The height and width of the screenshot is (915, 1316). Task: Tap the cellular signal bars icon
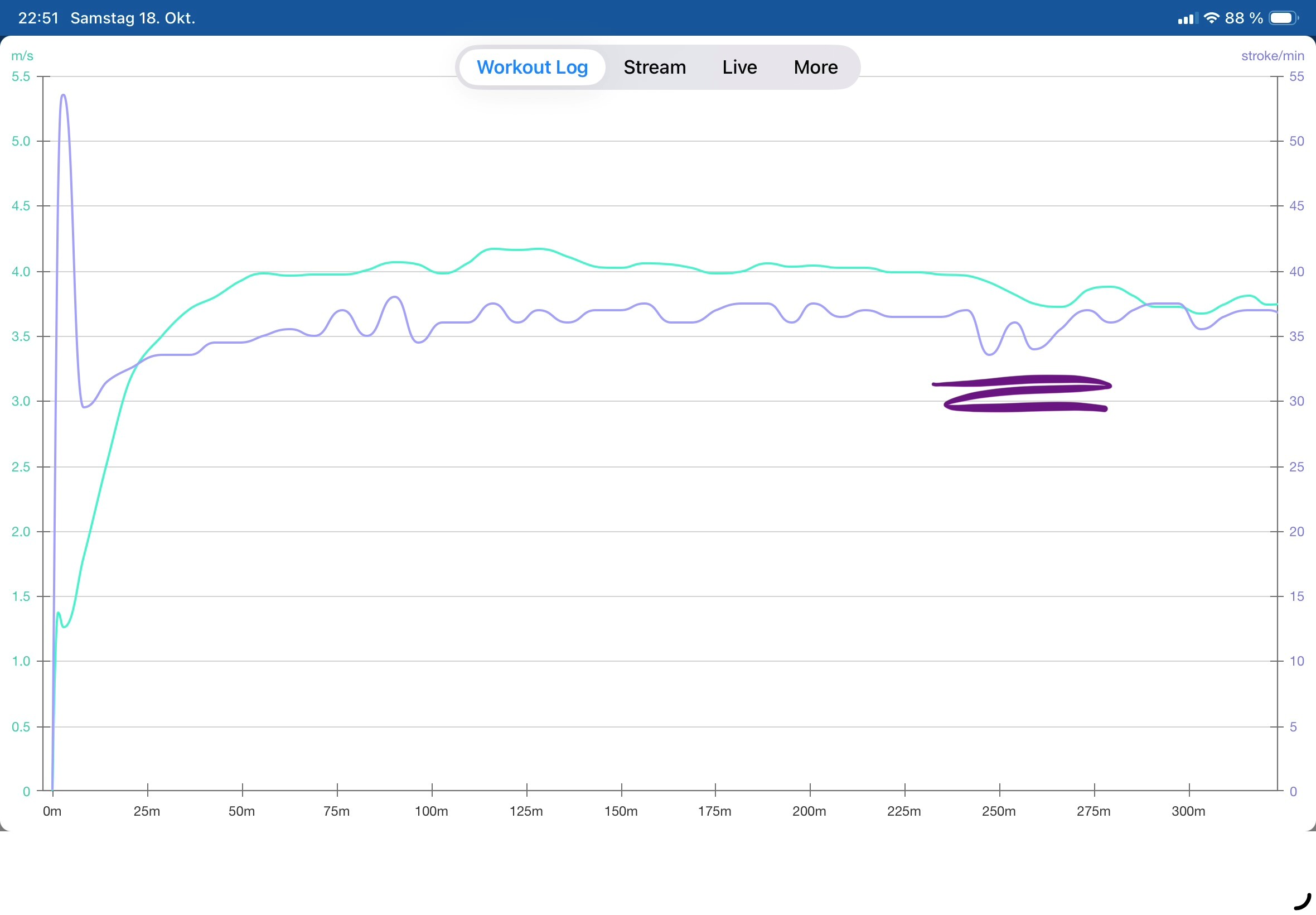[x=1187, y=19]
